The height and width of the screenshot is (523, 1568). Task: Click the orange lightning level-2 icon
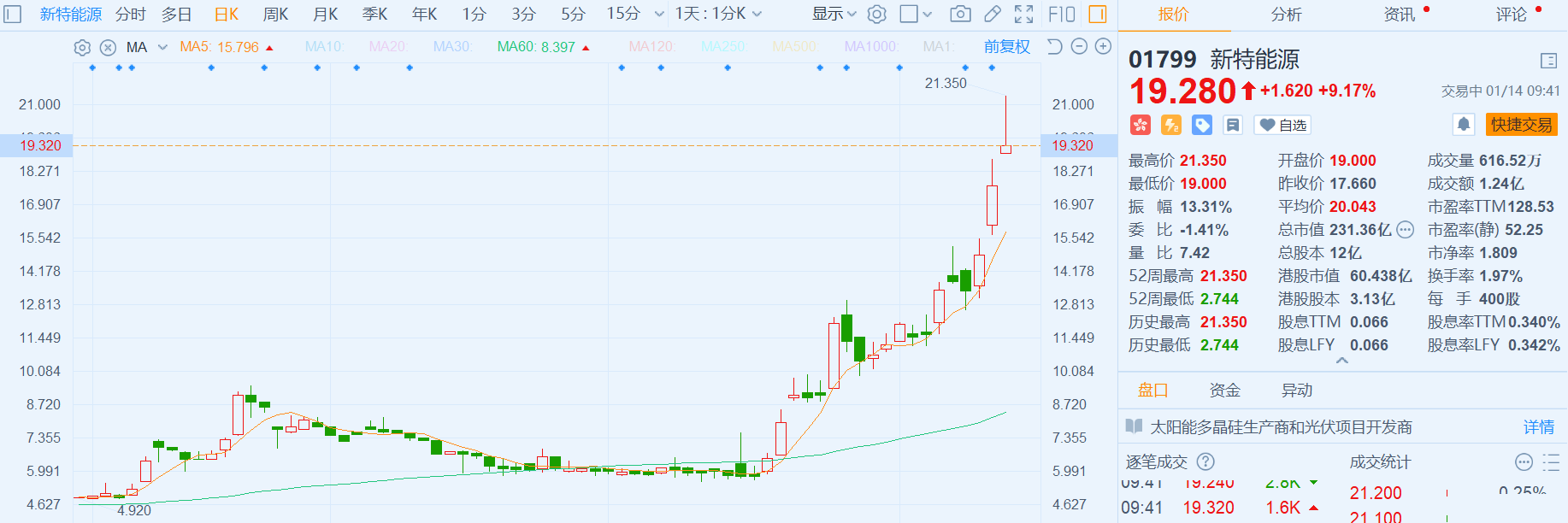1171,125
